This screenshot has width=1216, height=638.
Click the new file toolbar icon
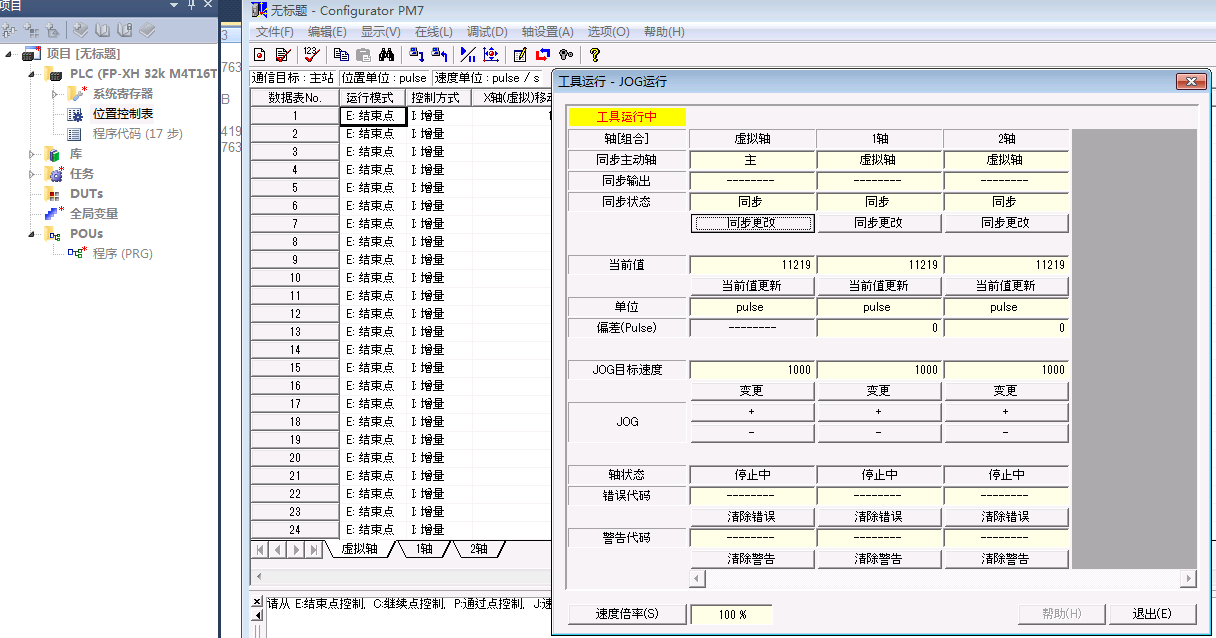[260, 55]
